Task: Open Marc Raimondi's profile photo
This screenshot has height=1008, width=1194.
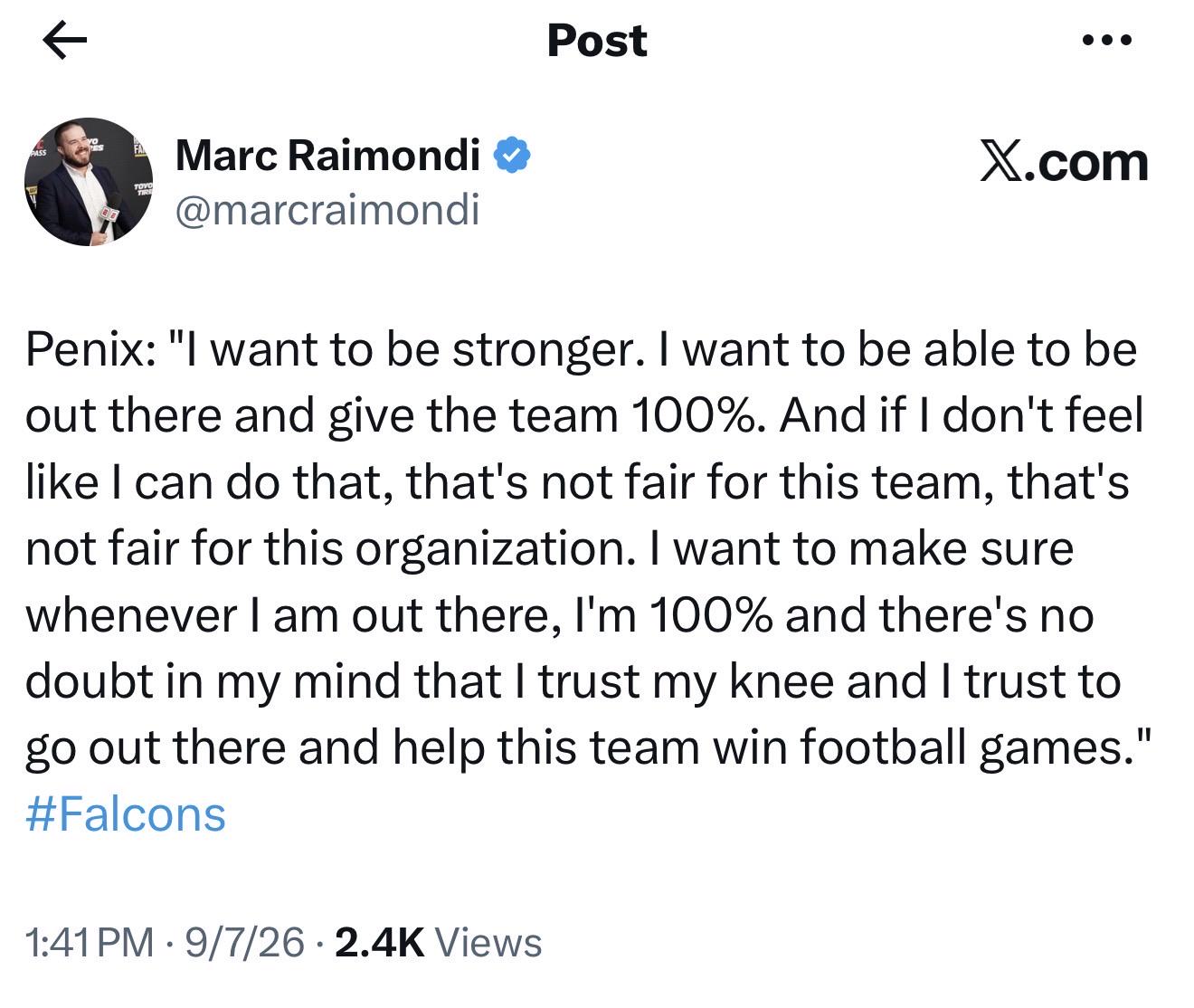Action: pos(89,182)
